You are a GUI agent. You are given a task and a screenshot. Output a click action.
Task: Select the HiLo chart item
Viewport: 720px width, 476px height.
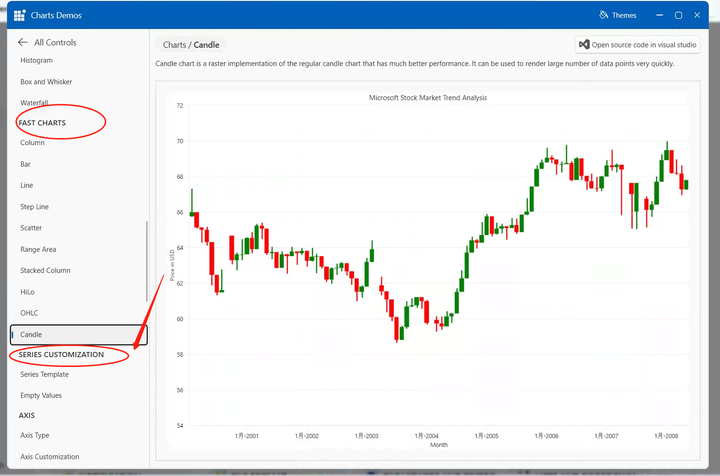pyautogui.click(x=27, y=292)
